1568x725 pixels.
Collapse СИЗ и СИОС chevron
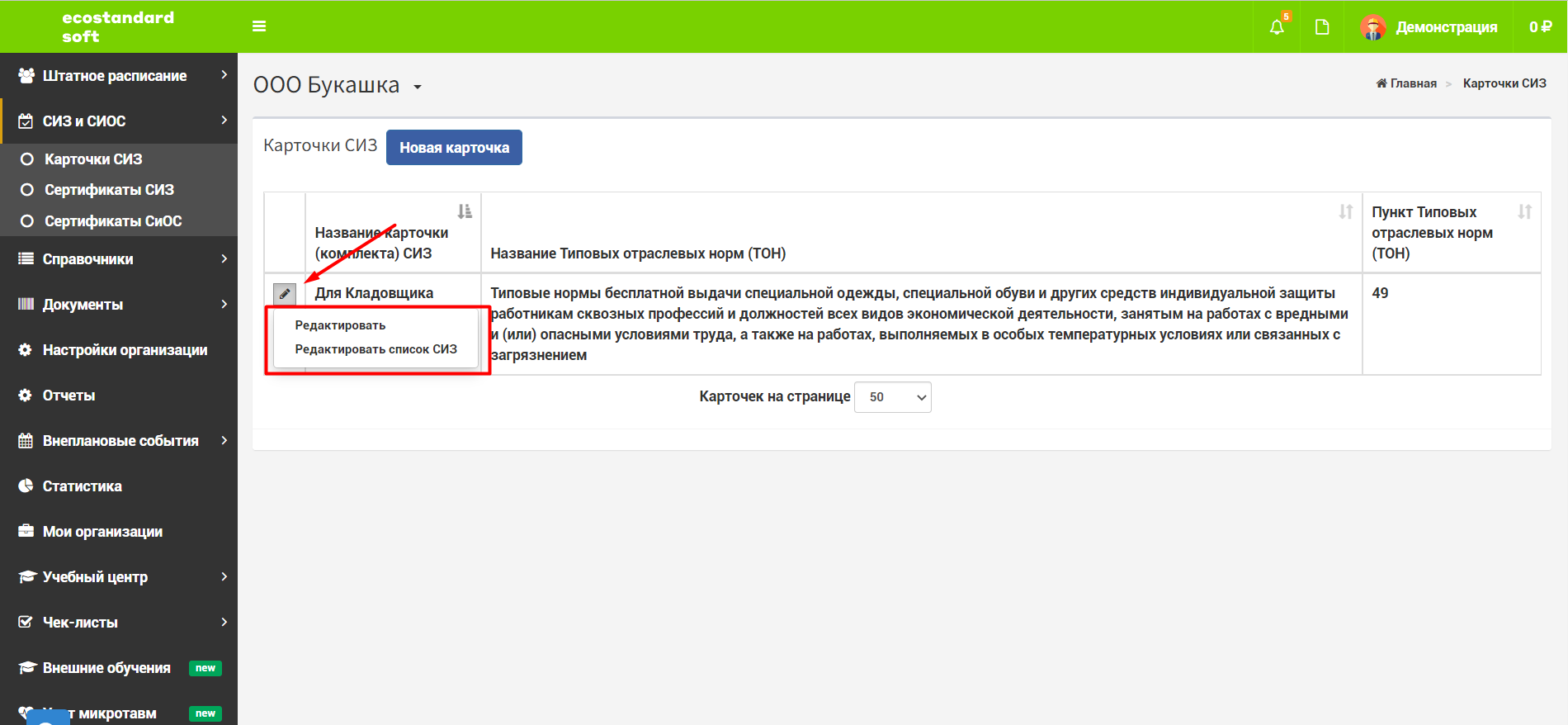(224, 121)
